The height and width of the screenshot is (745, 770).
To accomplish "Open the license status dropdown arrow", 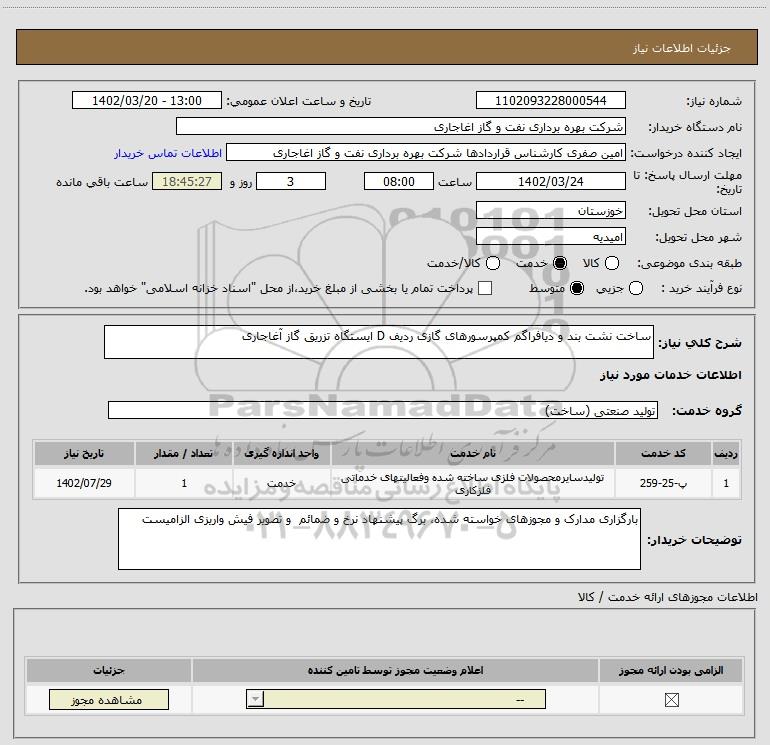I will [255, 699].
